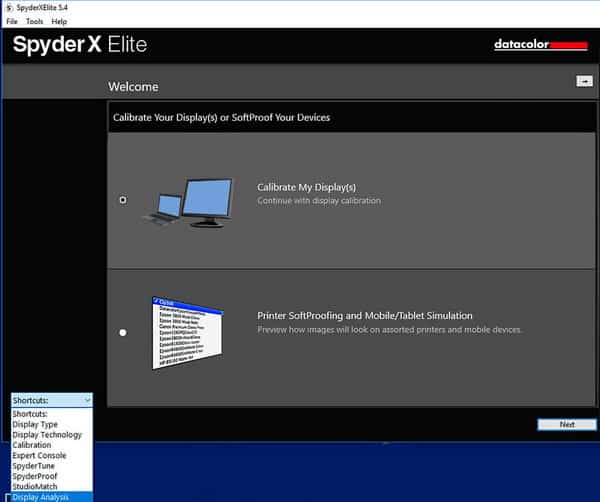
Task: Click the SpyderX Elite logo text
Action: click(x=80, y=45)
